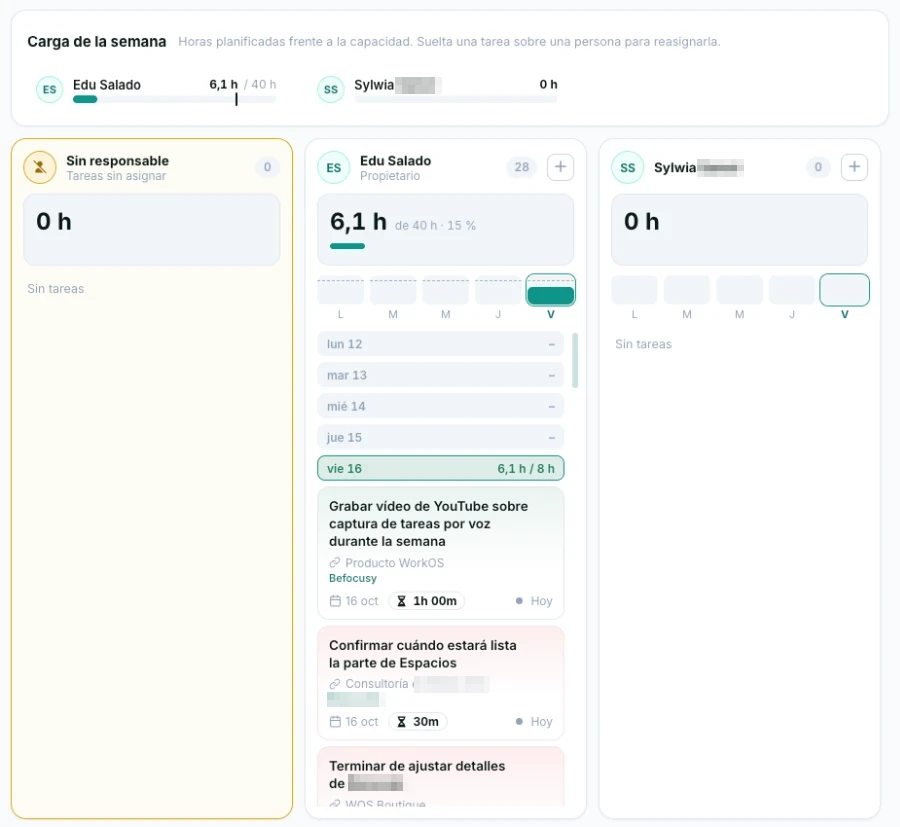Add a task to Sylwia with plus button
The height and width of the screenshot is (827, 900).
(x=854, y=167)
